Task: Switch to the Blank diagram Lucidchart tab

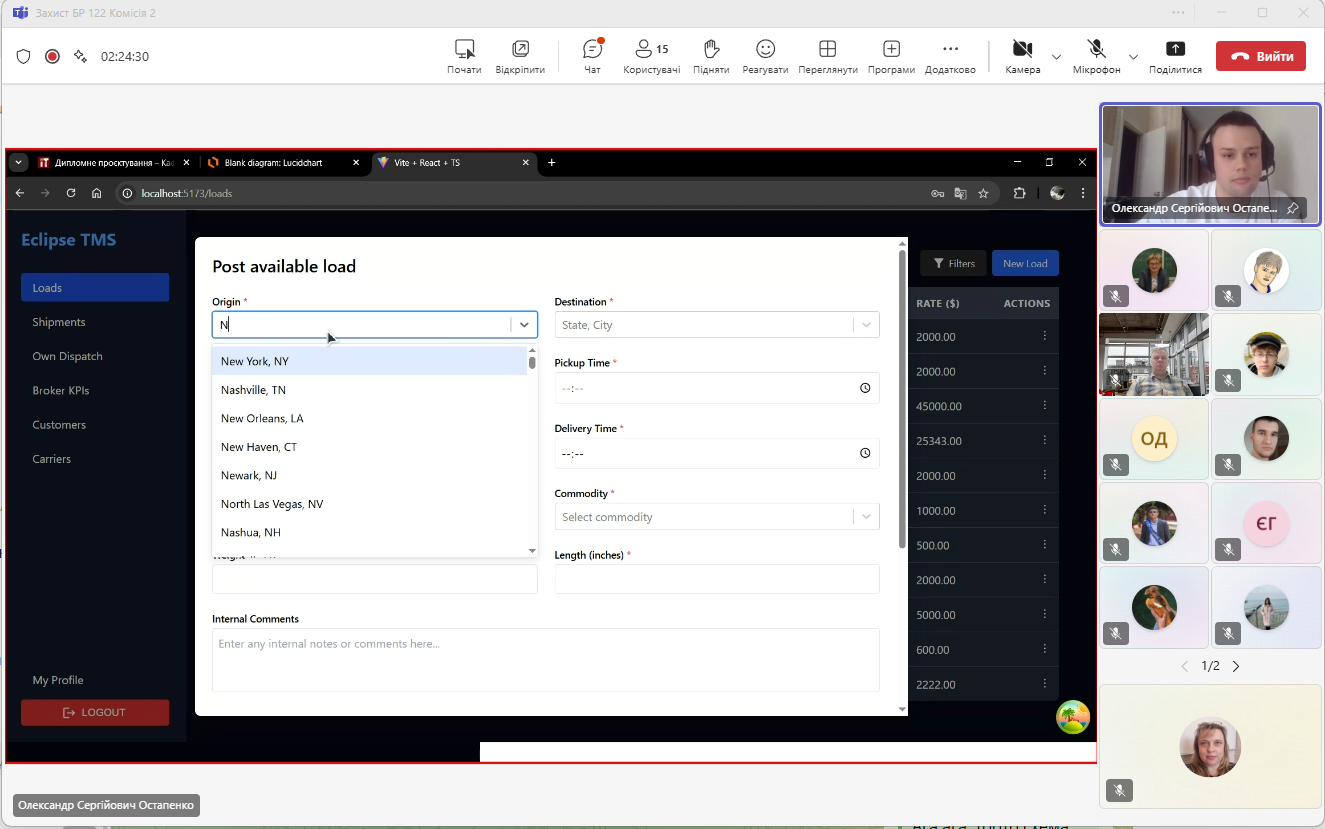Action: click(x=280, y=163)
